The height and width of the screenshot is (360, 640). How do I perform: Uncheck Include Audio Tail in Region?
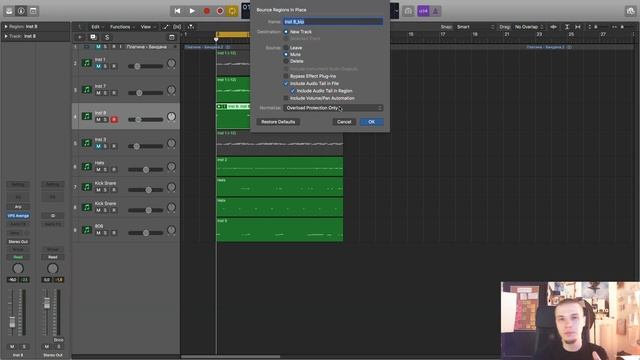[293, 91]
